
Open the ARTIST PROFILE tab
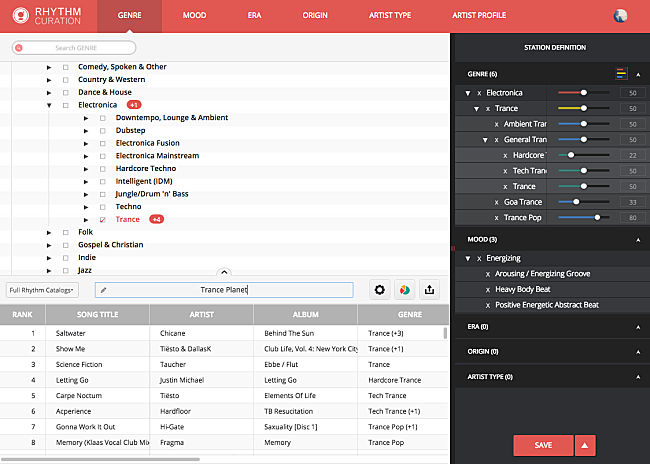[479, 16]
